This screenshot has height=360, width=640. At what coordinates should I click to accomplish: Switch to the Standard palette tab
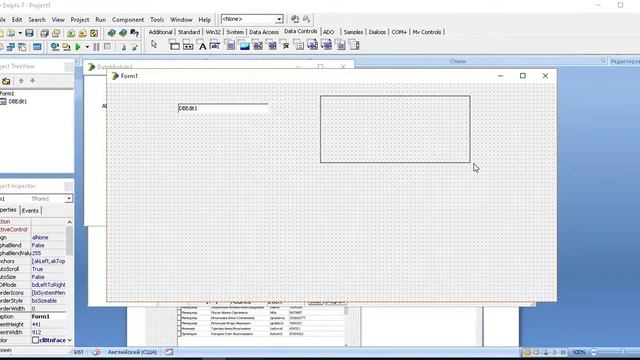189,32
